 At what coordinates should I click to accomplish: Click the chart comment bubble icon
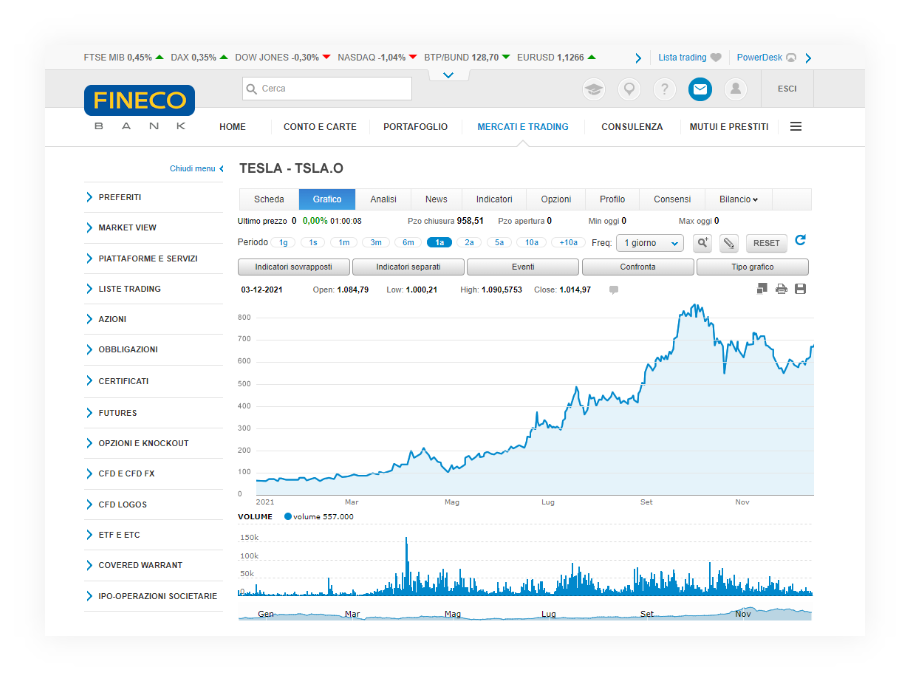point(613,290)
